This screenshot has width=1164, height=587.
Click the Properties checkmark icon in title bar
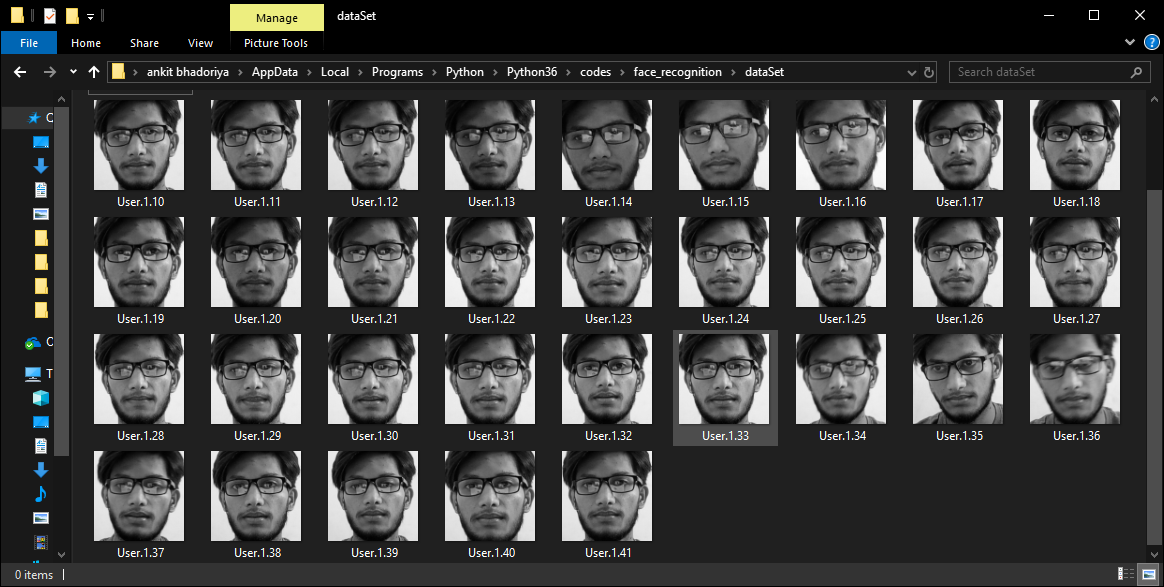coord(49,16)
